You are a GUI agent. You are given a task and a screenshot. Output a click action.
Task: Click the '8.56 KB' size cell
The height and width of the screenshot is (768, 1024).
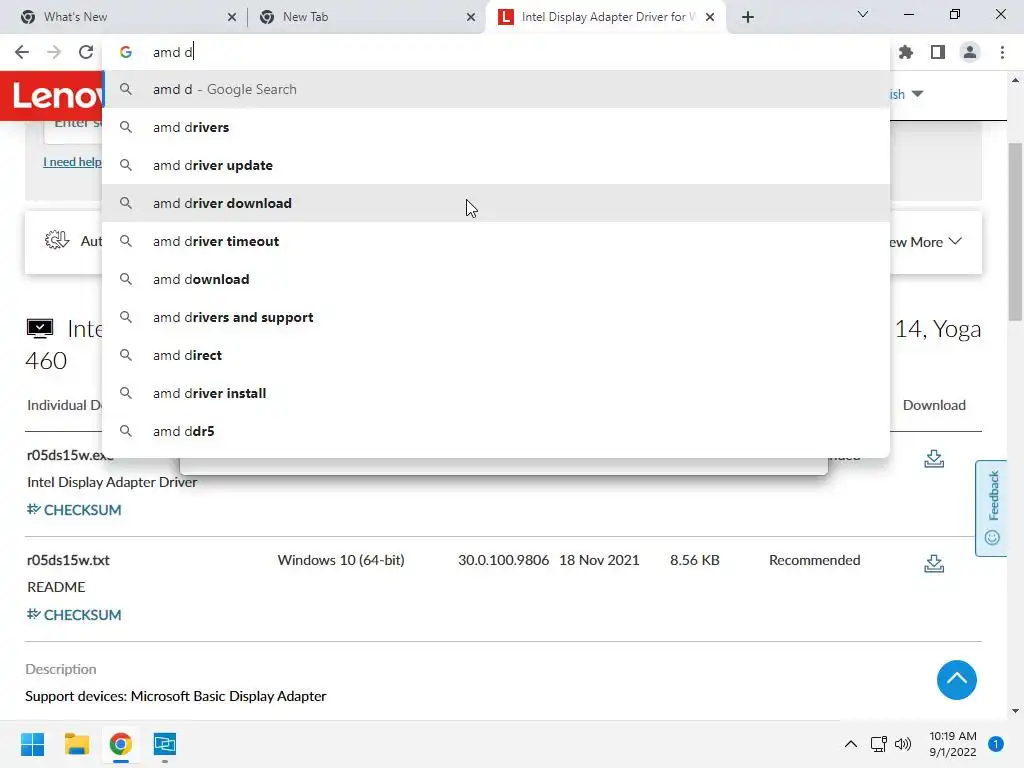point(694,560)
